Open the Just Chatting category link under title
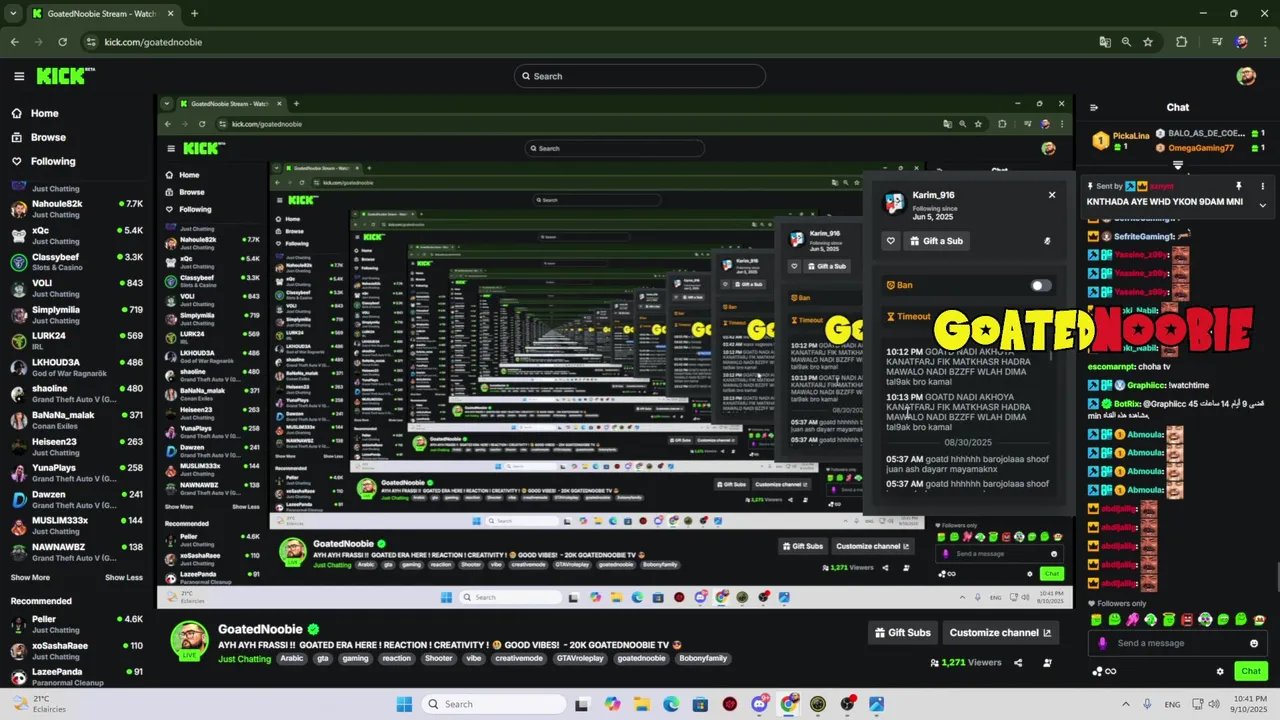This screenshot has height=720, width=1280. [x=245, y=659]
